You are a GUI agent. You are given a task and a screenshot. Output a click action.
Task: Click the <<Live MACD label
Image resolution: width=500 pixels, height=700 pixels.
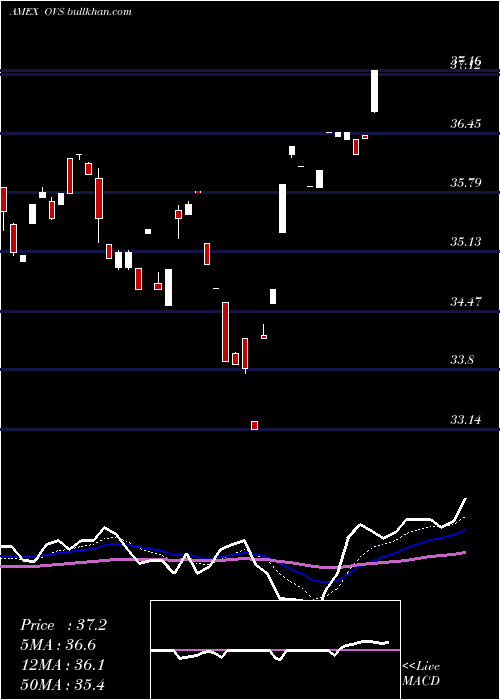coord(421,674)
